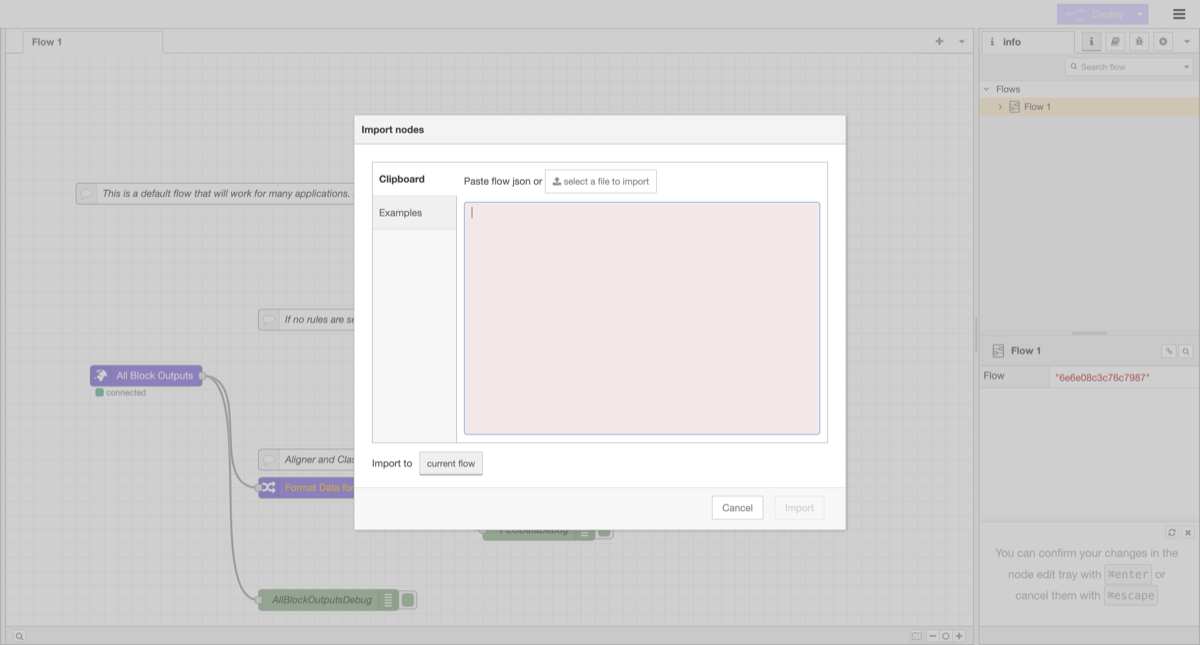Reset the canvas zoom level
This screenshot has width=1200, height=645.
point(945,635)
